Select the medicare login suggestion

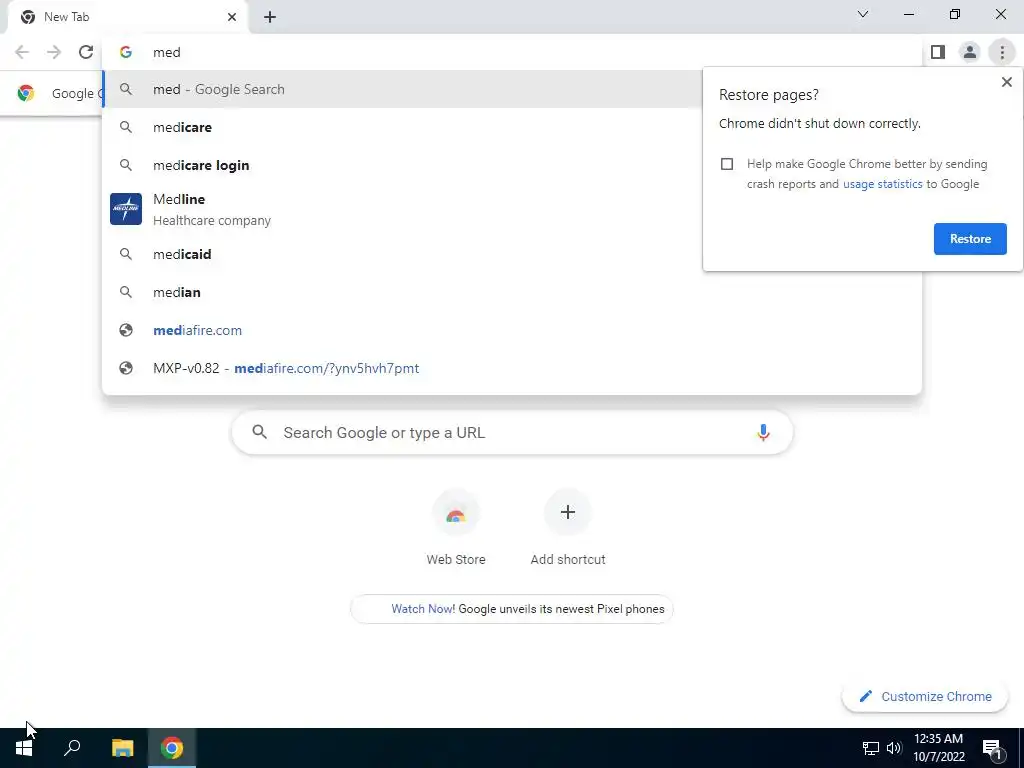tap(402, 165)
